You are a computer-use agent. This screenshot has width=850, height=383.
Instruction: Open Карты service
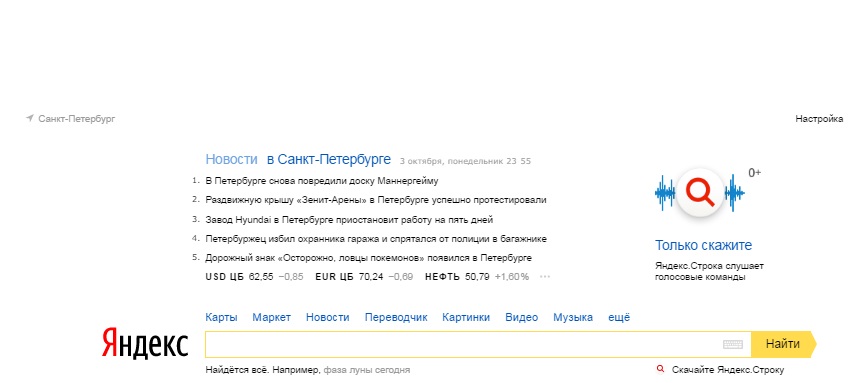221,317
